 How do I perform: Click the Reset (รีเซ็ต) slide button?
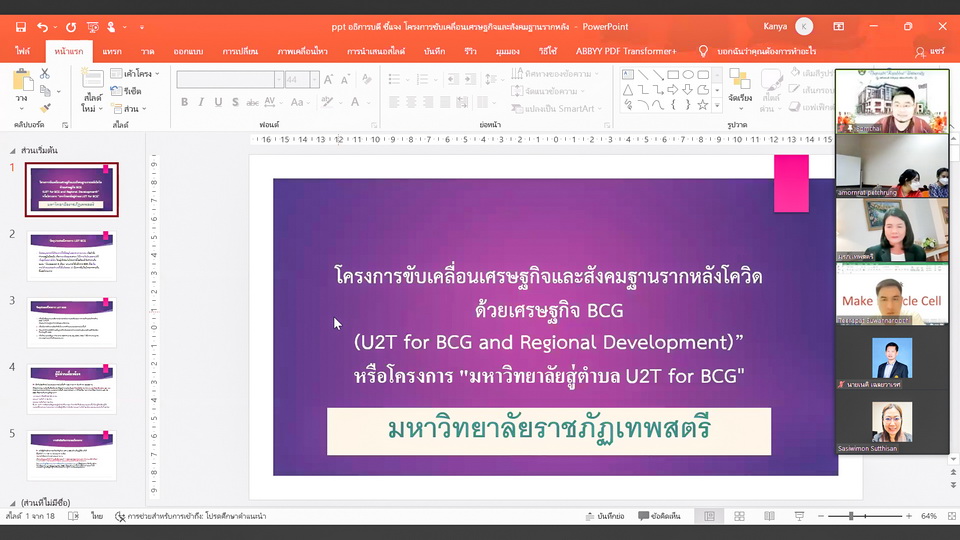click(x=126, y=91)
